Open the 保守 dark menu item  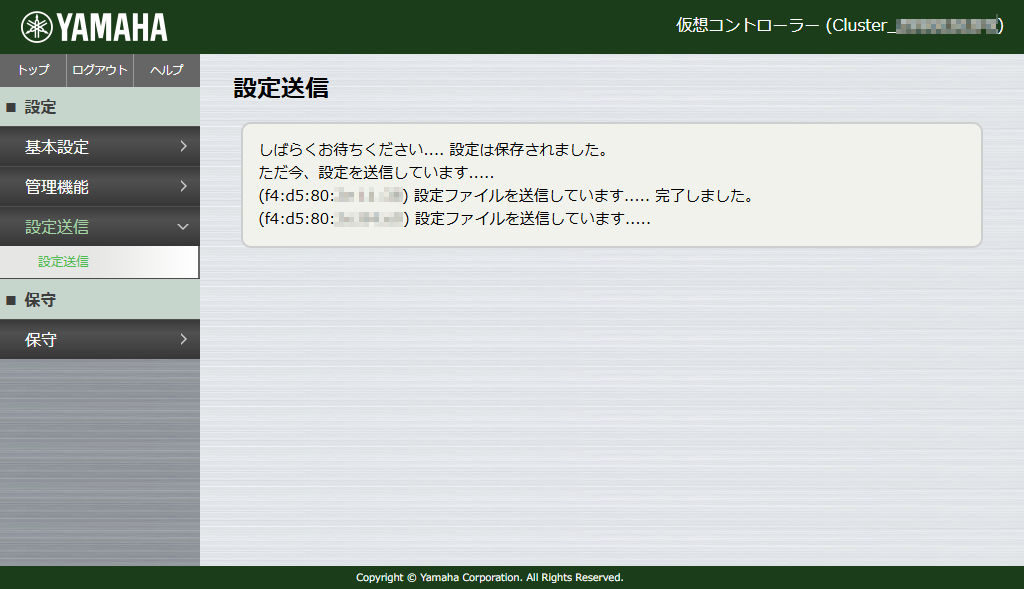click(x=100, y=340)
